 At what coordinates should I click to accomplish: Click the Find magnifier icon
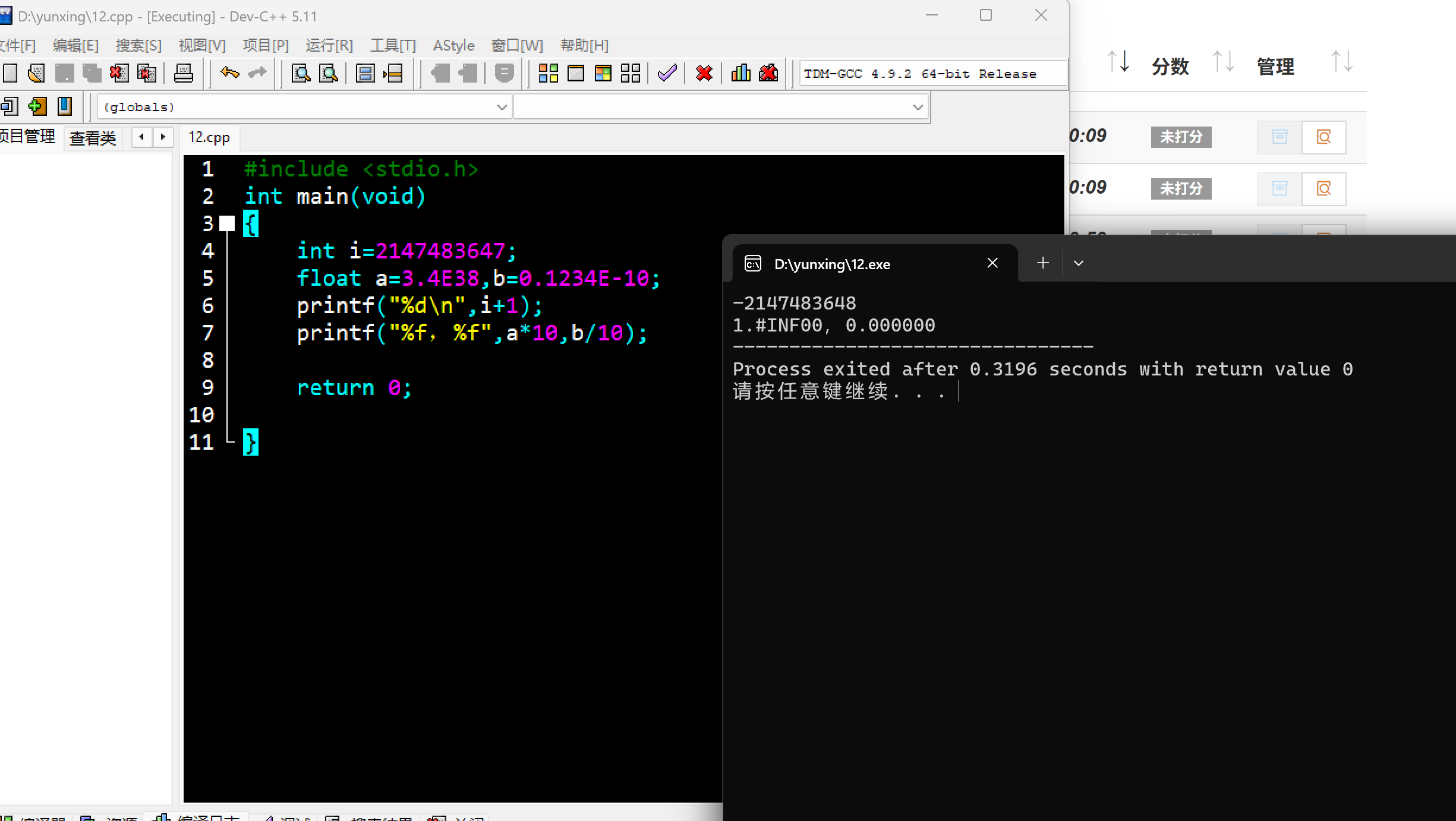coord(301,73)
